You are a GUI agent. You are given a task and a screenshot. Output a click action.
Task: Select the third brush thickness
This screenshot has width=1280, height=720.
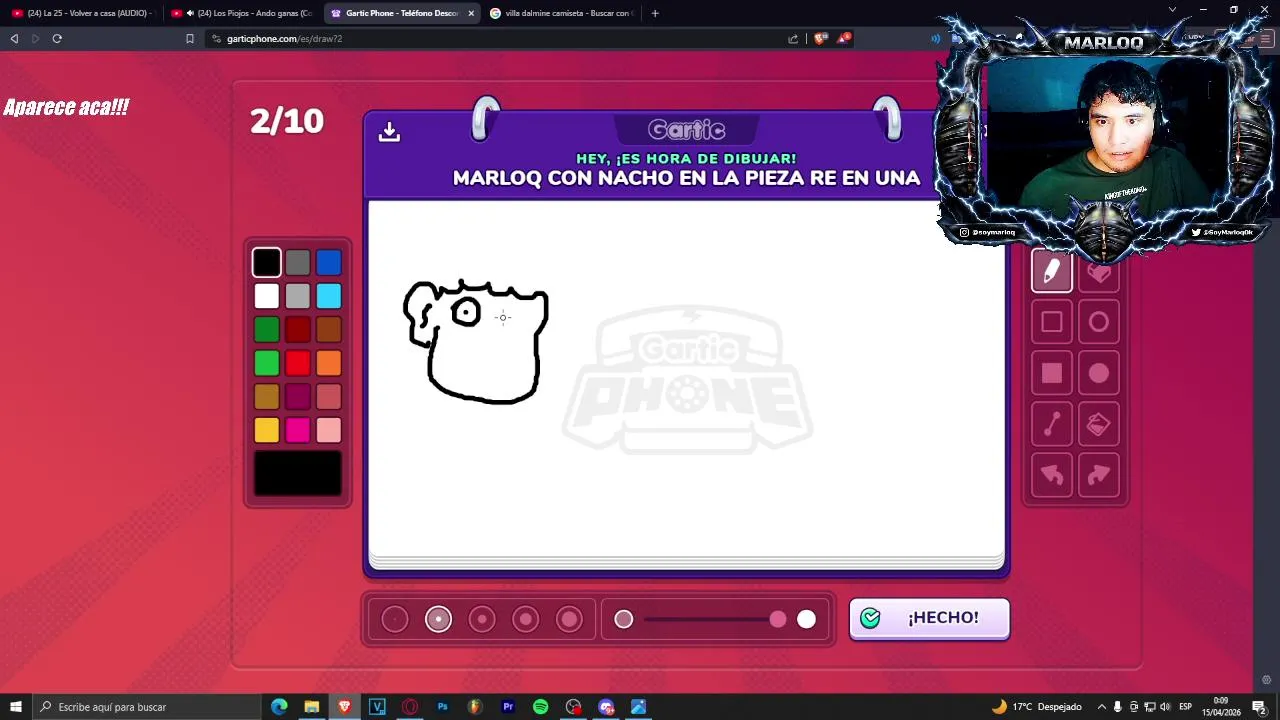482,620
